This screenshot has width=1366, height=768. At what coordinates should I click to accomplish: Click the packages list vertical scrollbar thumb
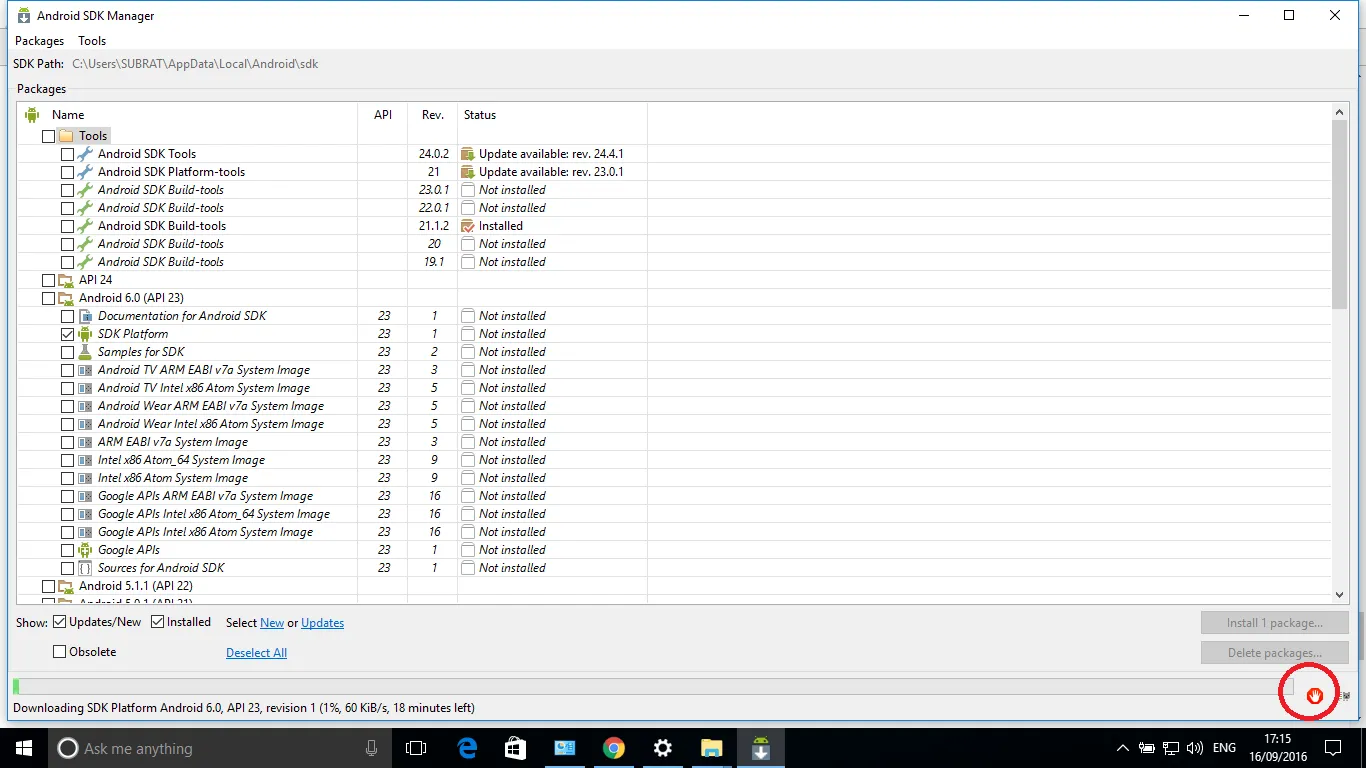(1340, 214)
